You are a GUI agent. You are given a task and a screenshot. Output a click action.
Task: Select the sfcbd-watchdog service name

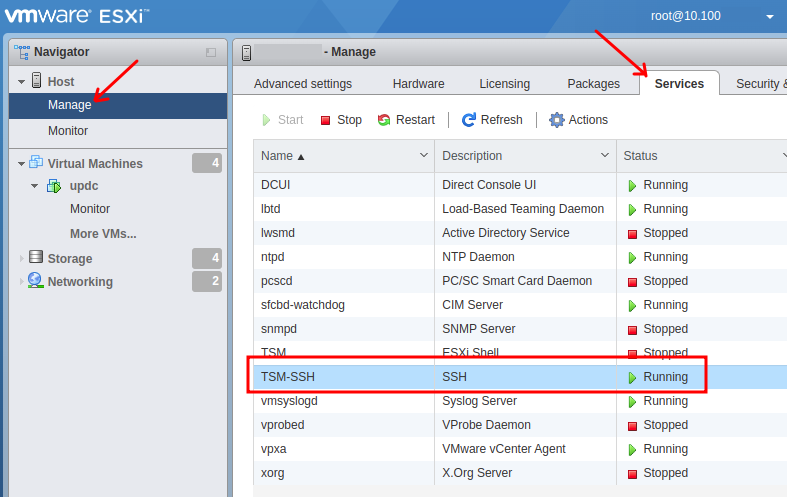(x=303, y=305)
